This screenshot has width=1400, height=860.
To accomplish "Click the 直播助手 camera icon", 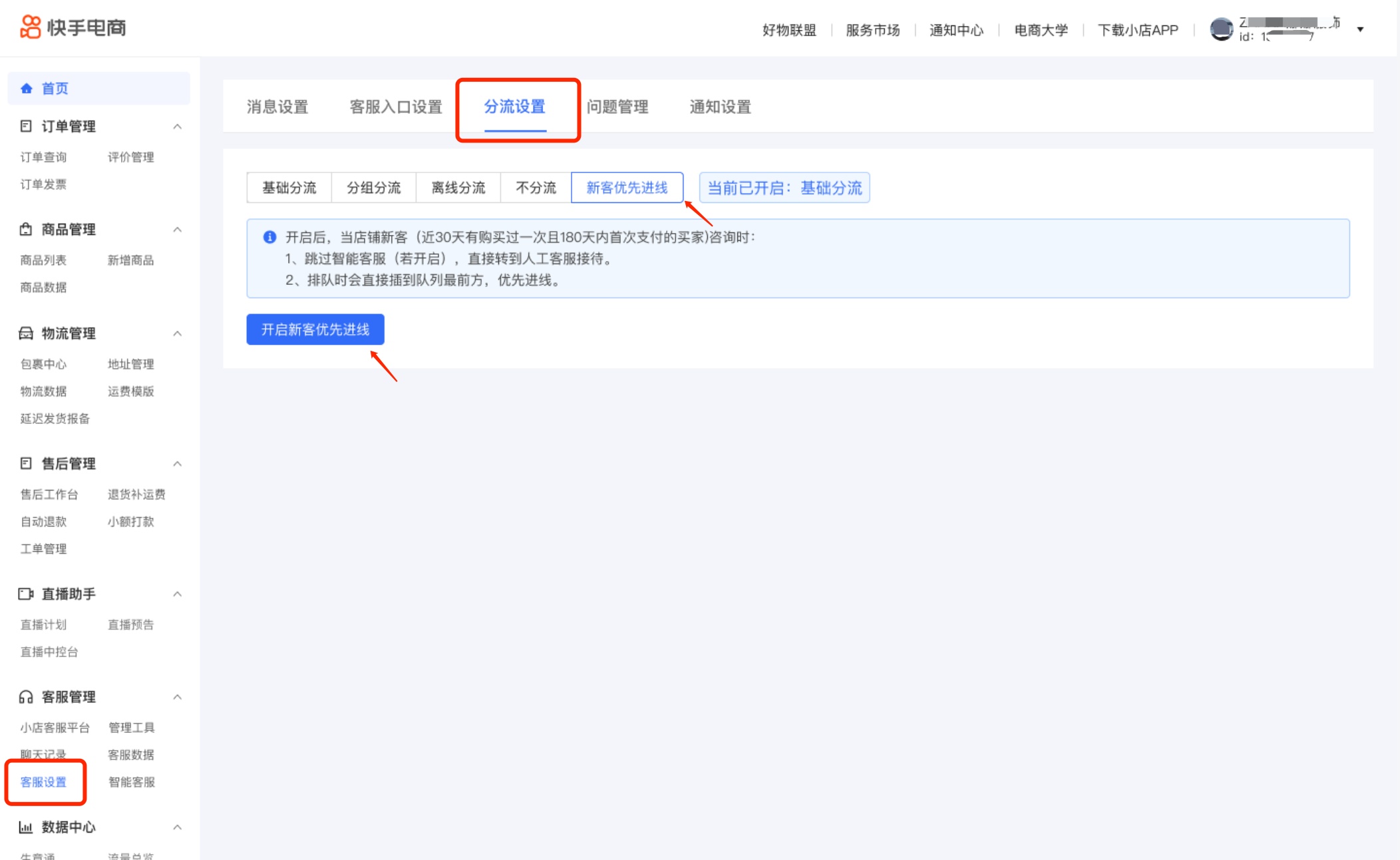I will click(26, 594).
